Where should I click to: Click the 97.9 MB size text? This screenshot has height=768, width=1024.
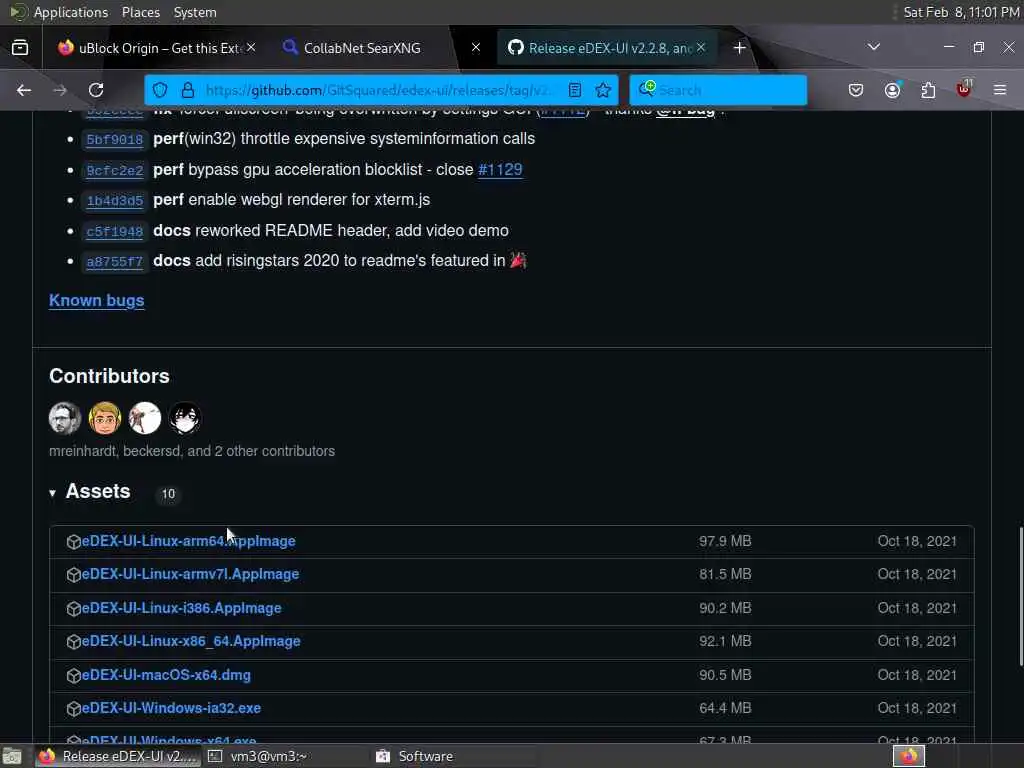725,541
